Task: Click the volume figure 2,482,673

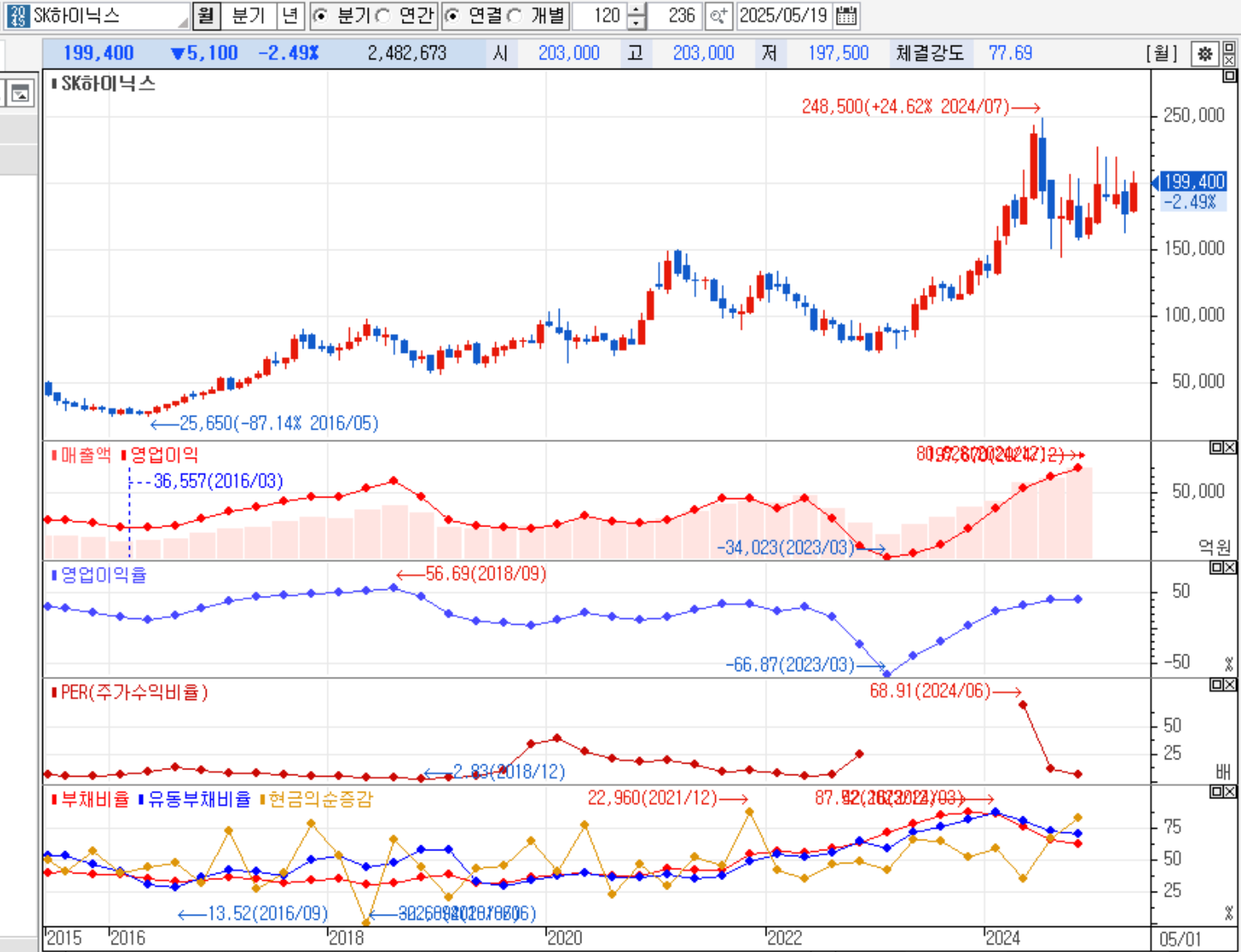Action: point(407,54)
